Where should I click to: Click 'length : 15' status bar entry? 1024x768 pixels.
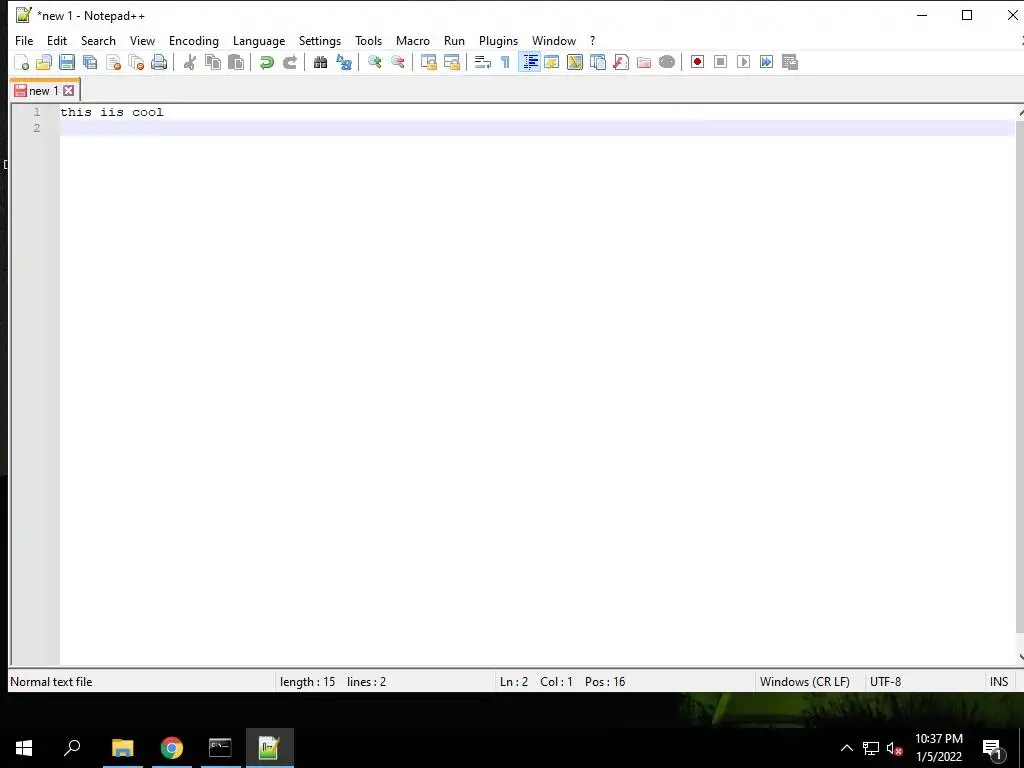click(308, 682)
